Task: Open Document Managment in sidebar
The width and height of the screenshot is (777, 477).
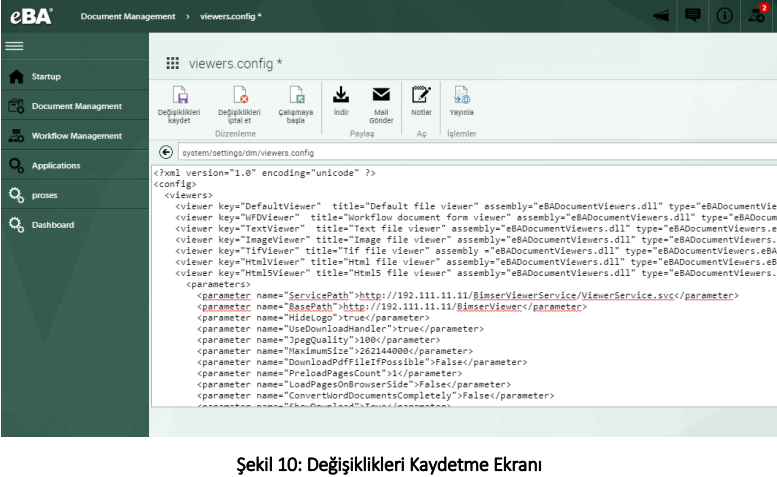Action: pos(76,106)
